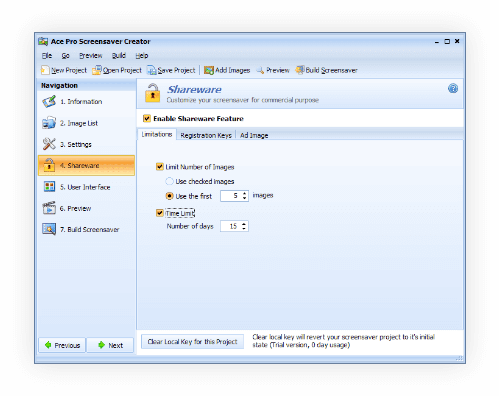Open the Help menu
Screen dimensions: 499x396
tap(142, 56)
